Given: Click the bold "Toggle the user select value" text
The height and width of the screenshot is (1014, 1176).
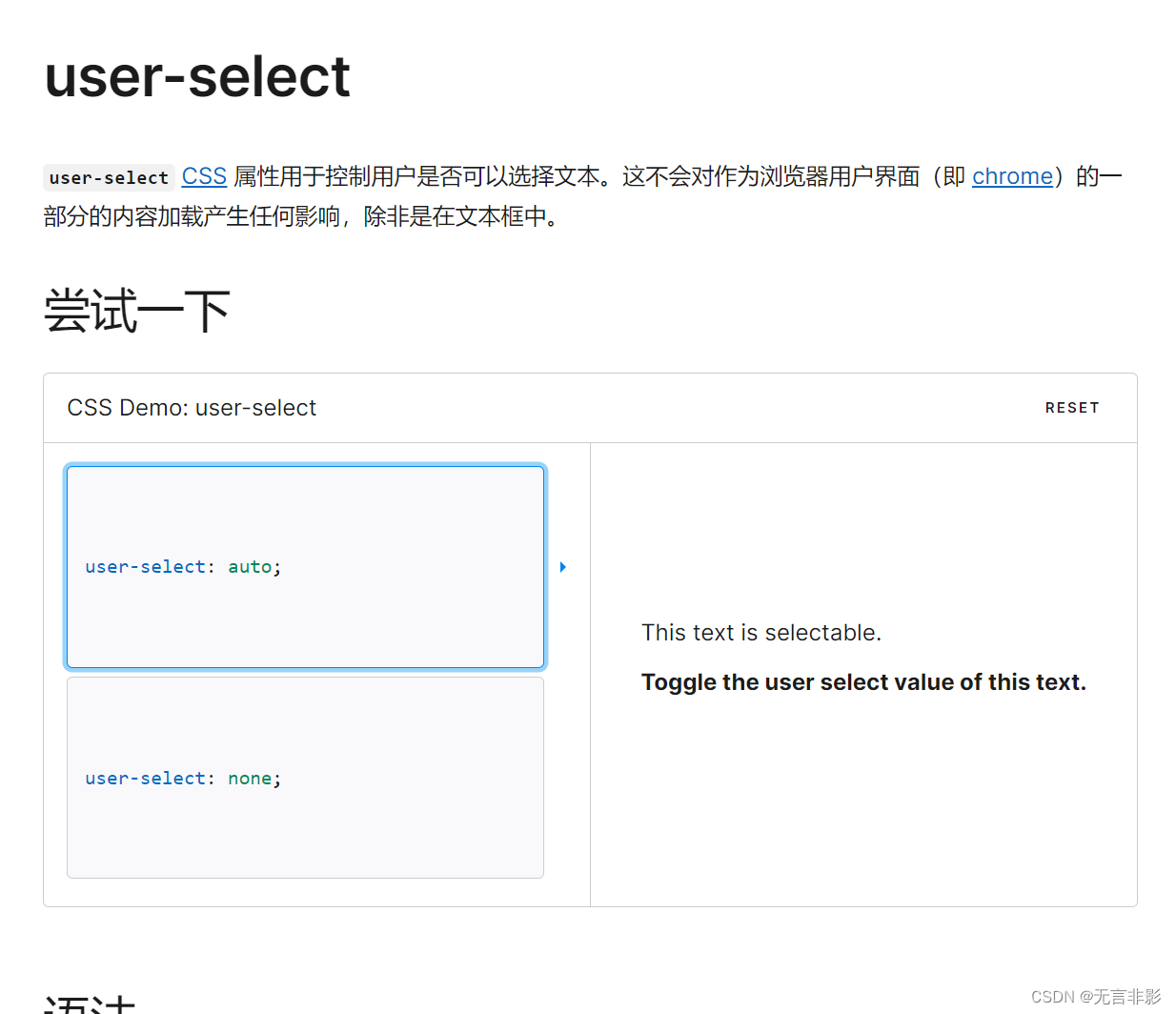Looking at the screenshot, I should click(863, 681).
